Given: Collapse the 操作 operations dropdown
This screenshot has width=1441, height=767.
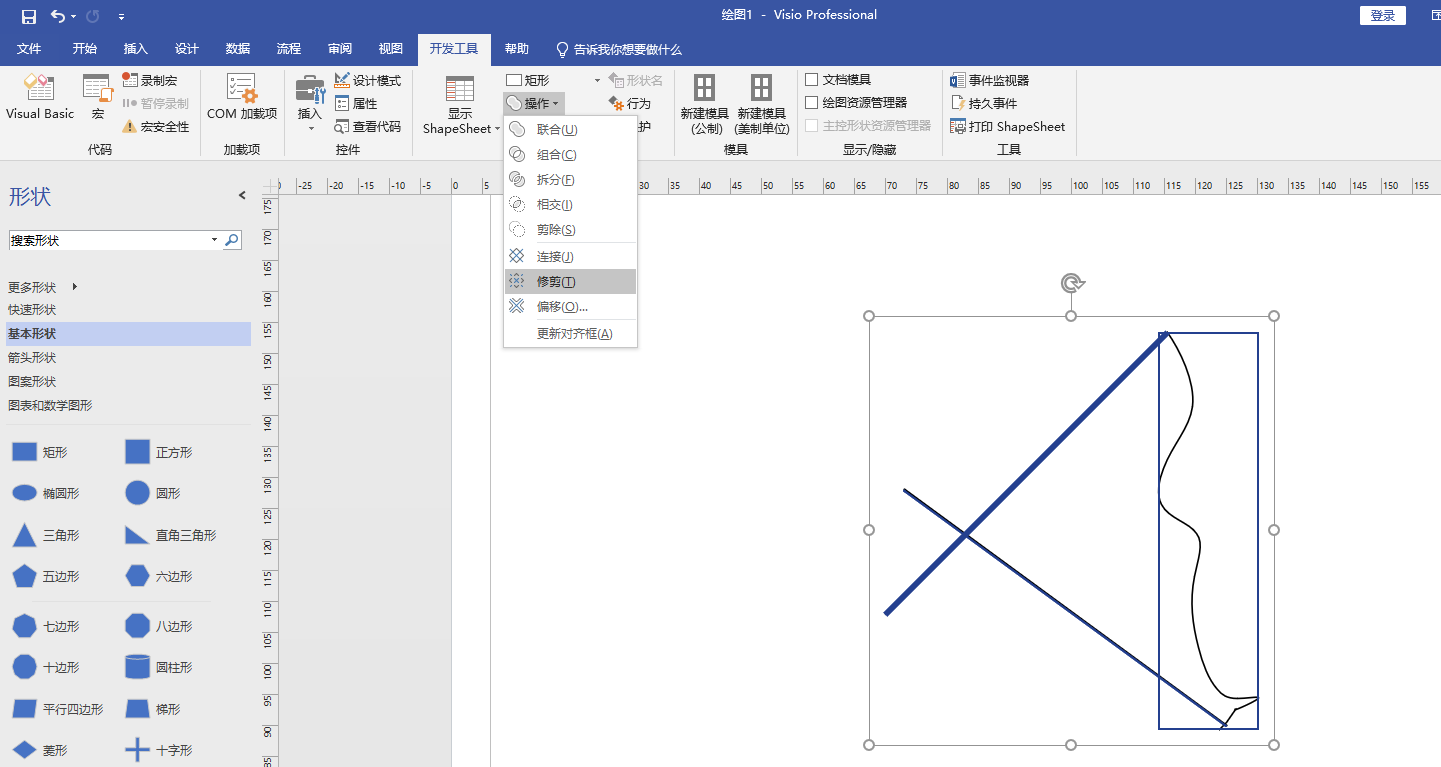Looking at the screenshot, I should (x=534, y=103).
